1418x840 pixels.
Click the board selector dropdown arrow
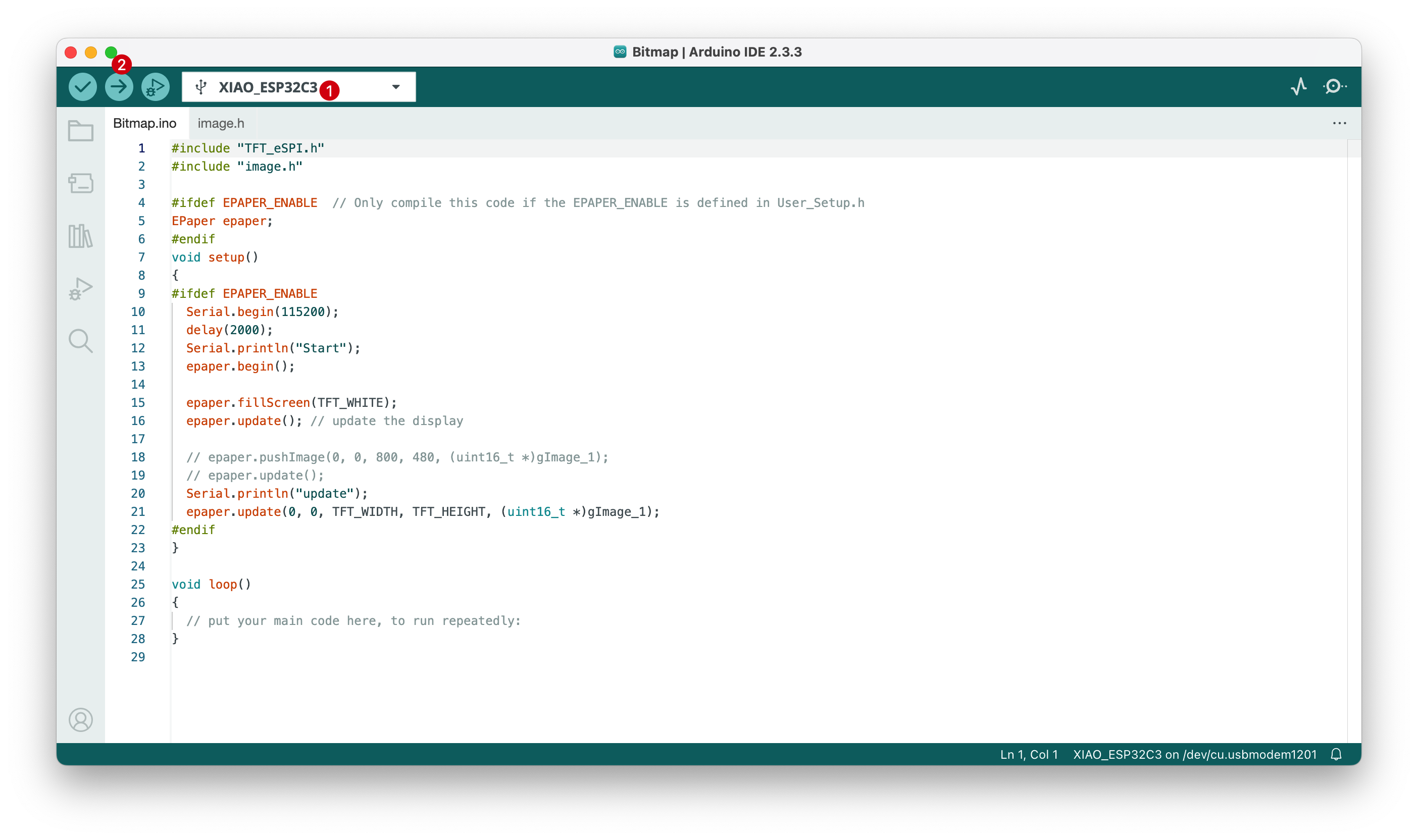pos(396,87)
